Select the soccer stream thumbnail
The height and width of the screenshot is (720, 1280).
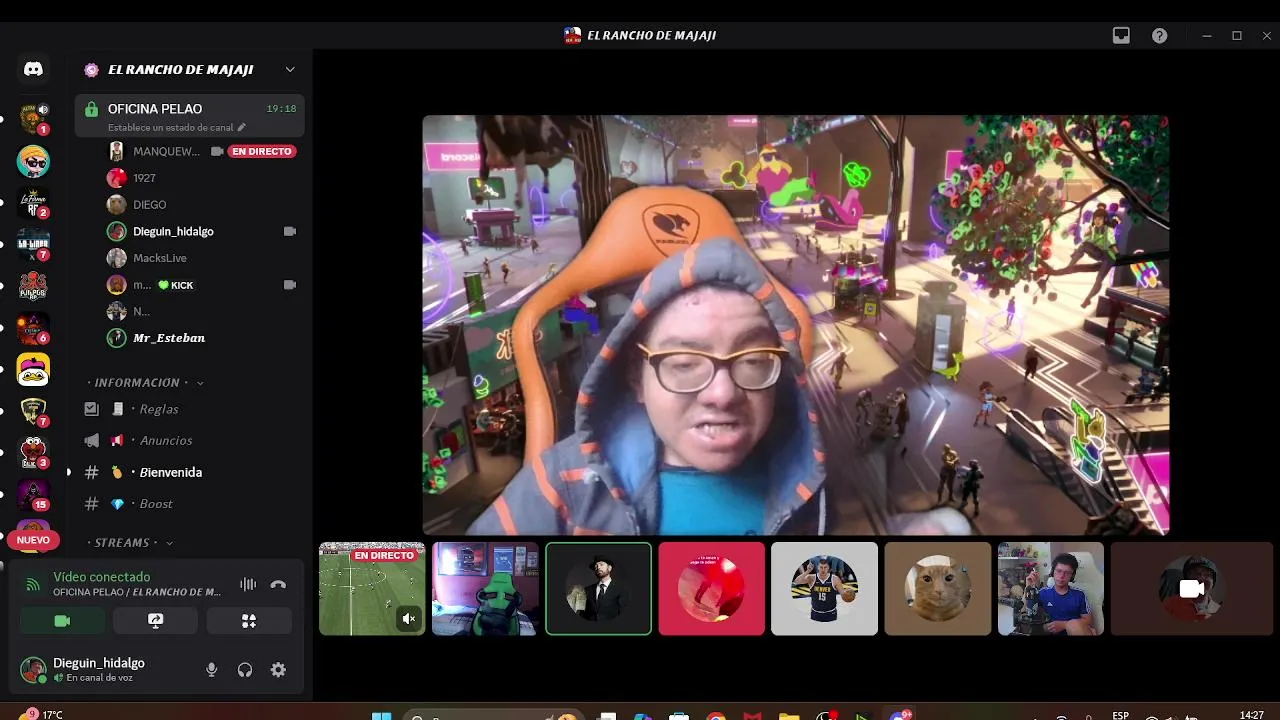pyautogui.click(x=372, y=589)
